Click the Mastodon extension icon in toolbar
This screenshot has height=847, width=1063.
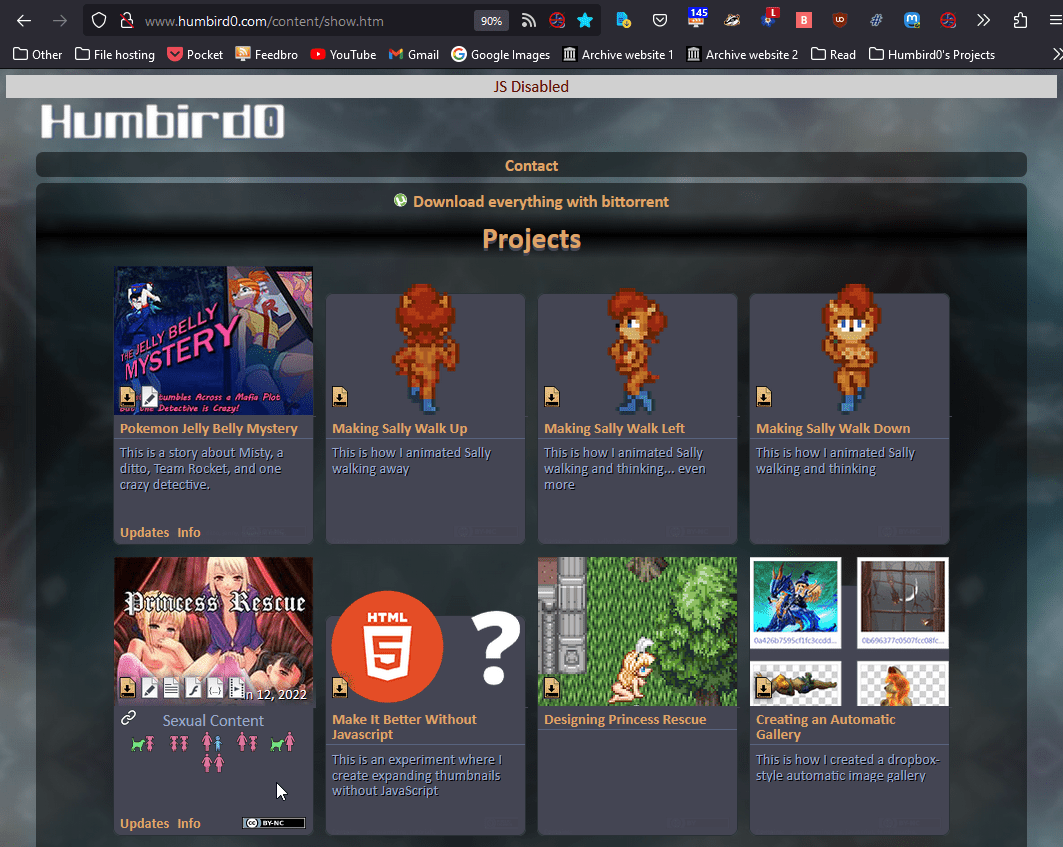(912, 20)
